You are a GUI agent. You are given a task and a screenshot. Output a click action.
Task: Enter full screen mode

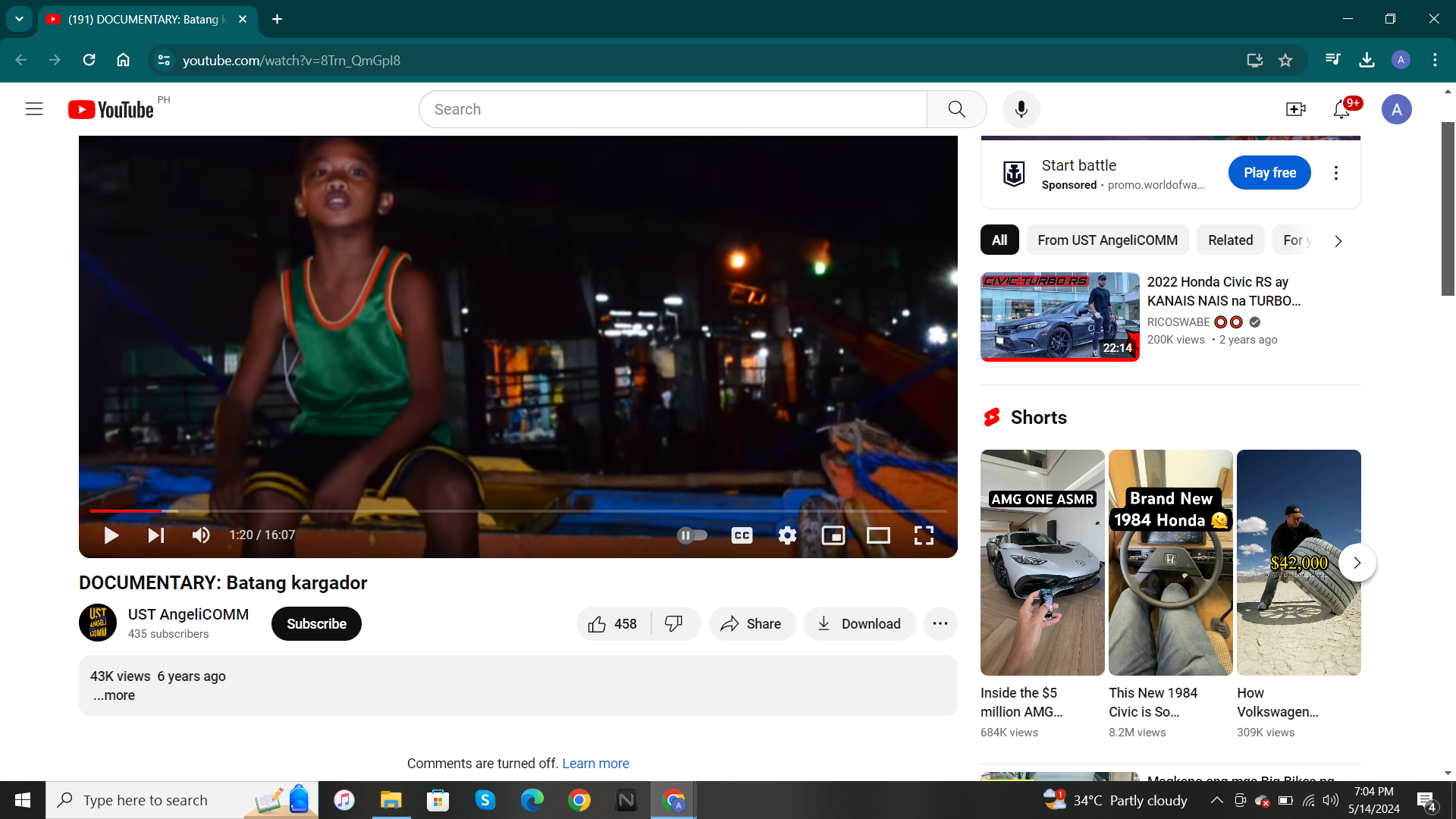tap(924, 535)
